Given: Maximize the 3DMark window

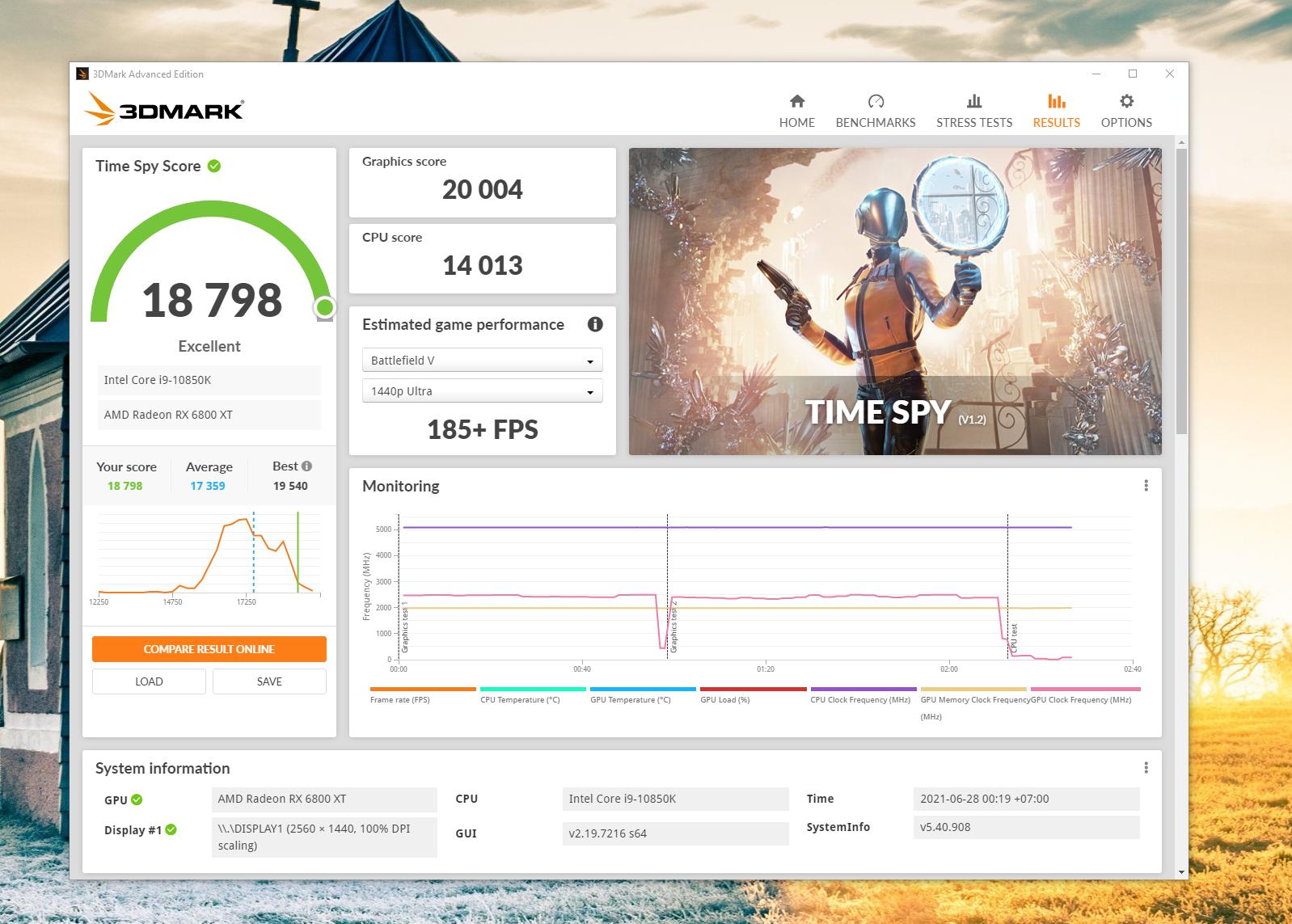Looking at the screenshot, I should coord(1133,74).
